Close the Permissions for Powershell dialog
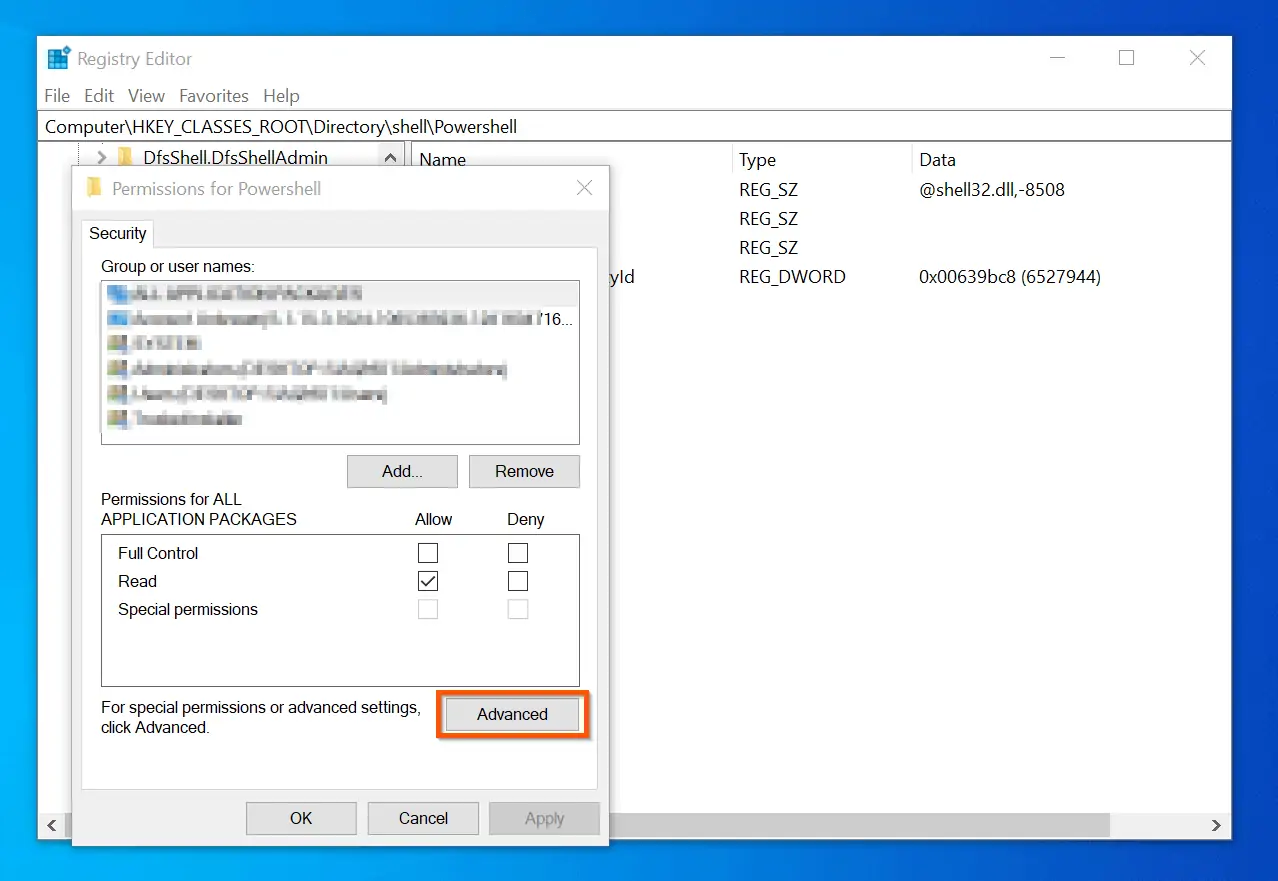 pyautogui.click(x=585, y=188)
